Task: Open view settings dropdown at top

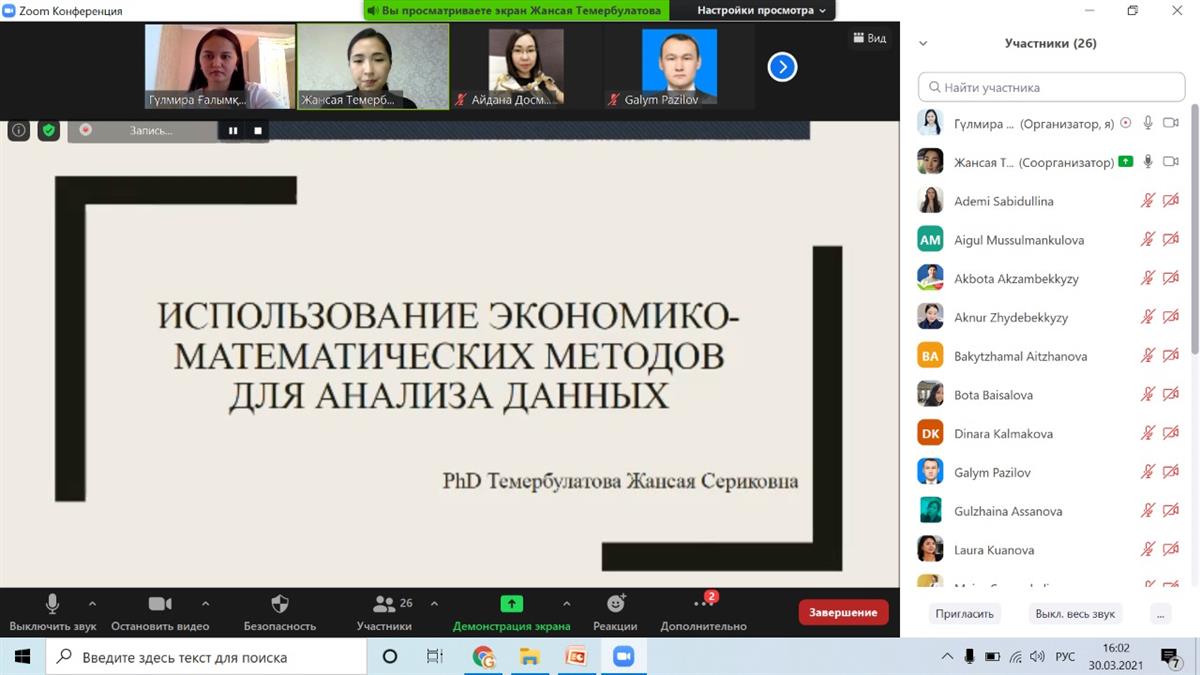Action: (x=762, y=11)
